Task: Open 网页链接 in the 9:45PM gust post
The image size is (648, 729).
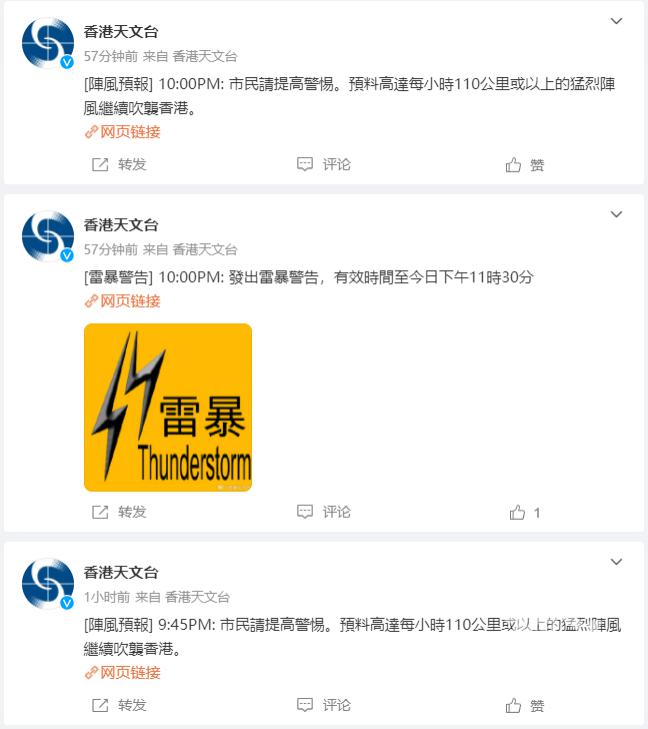Action: pos(123,673)
